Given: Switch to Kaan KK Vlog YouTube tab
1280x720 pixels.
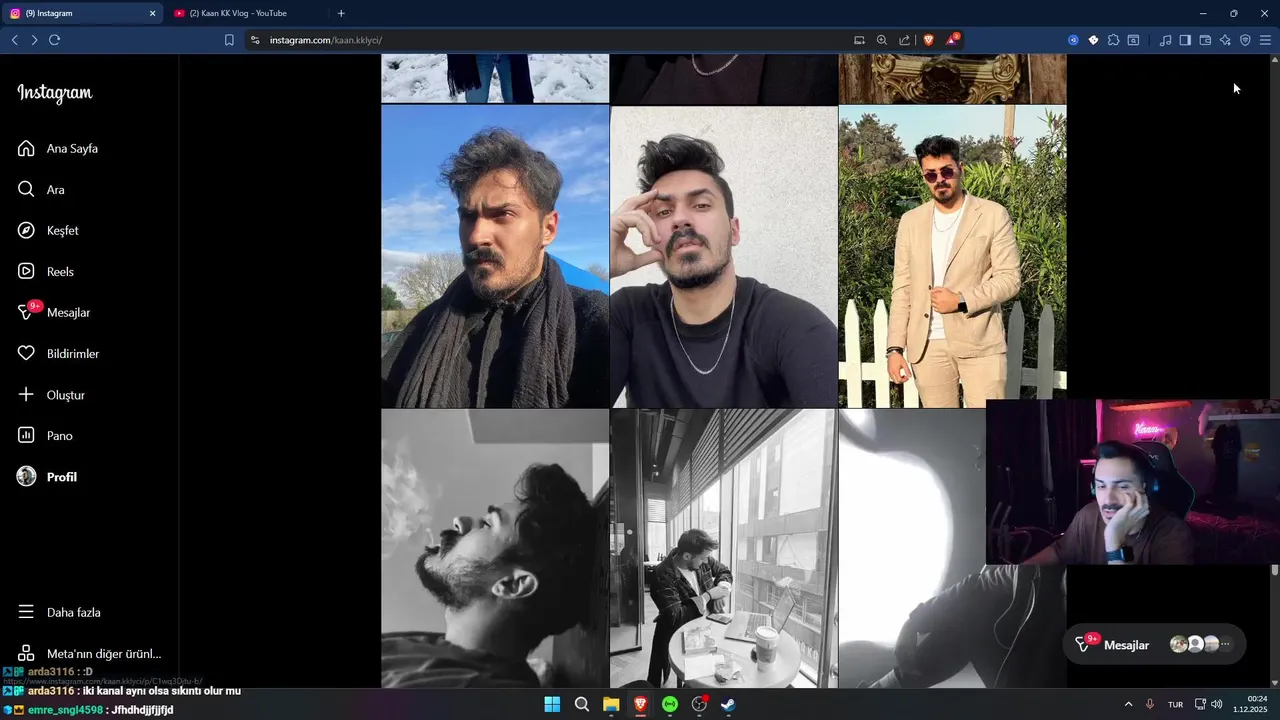Looking at the screenshot, I should point(244,13).
